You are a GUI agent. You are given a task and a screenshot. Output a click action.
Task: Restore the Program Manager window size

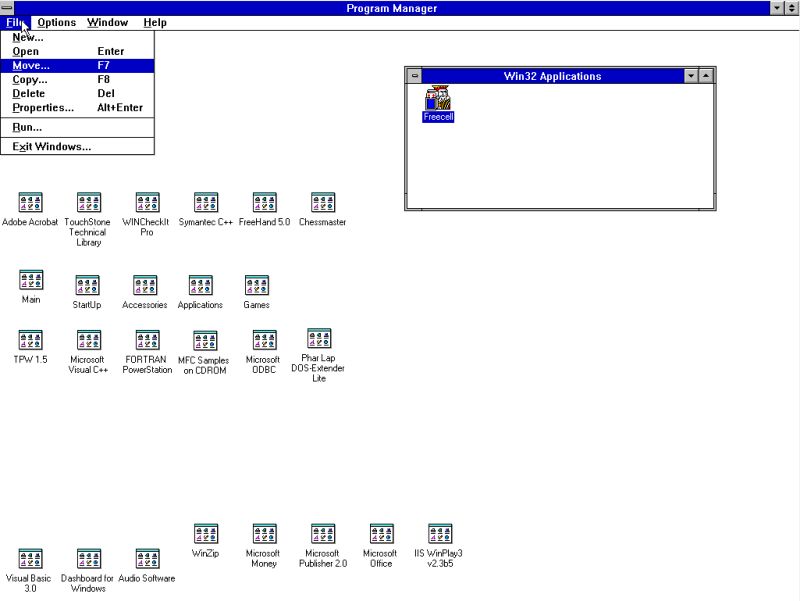(x=792, y=8)
